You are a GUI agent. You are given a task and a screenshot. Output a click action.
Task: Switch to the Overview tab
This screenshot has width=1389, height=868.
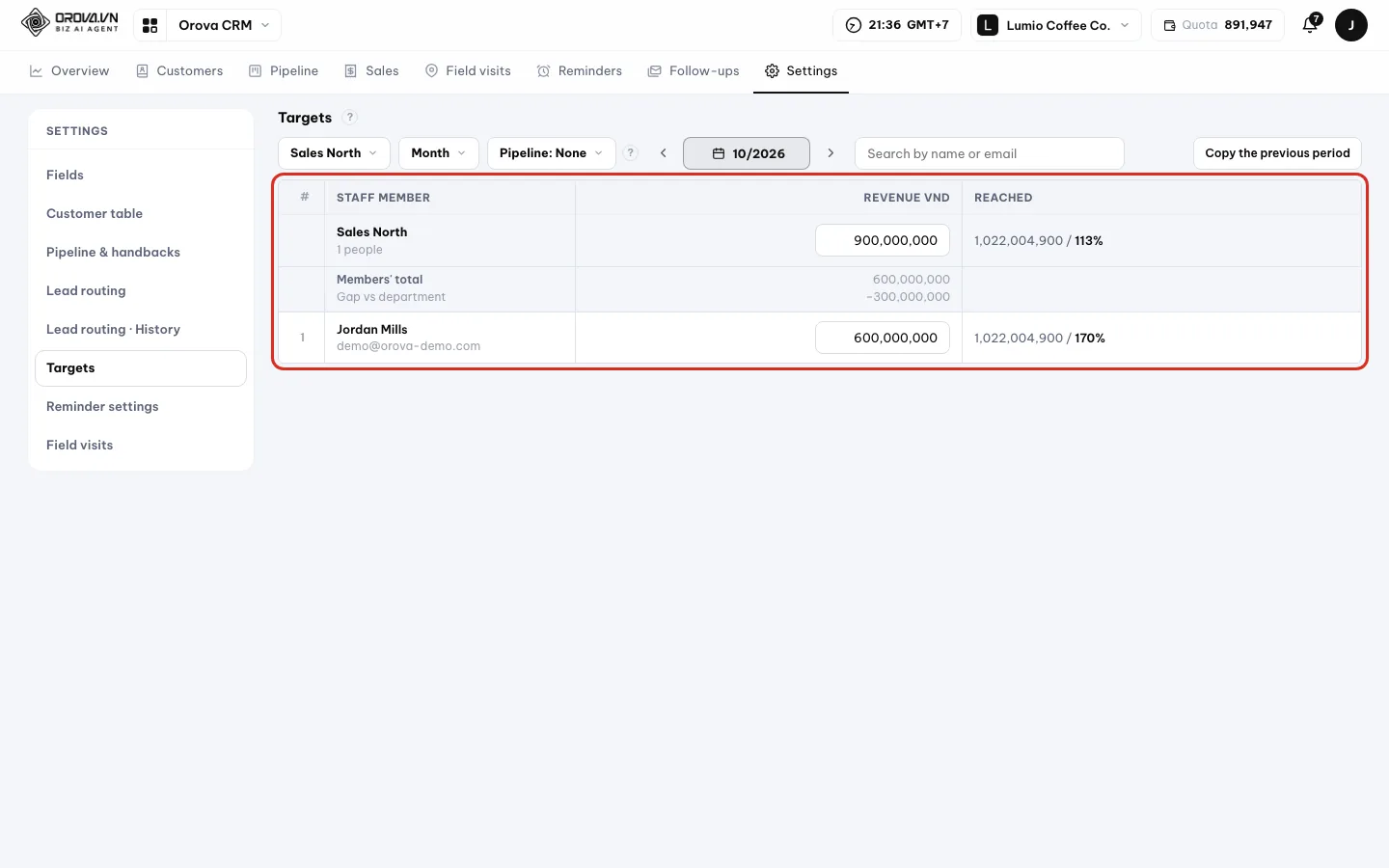[69, 71]
